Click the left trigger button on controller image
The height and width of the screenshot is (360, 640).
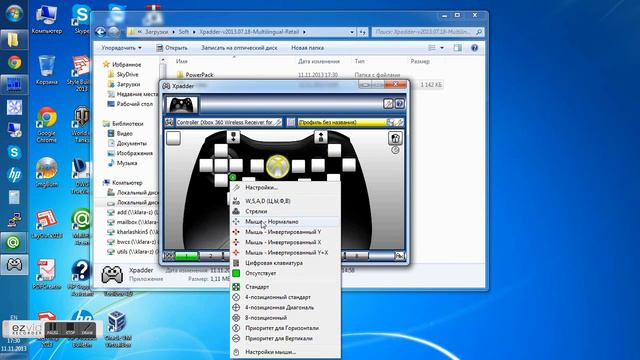pyautogui.click(x=233, y=137)
